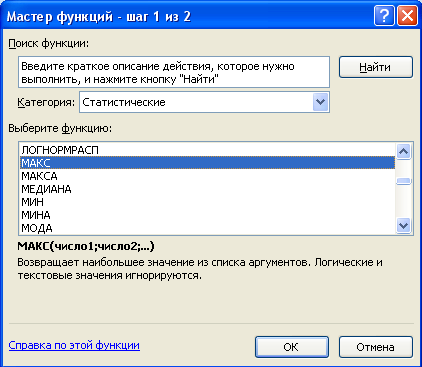
Task: Close the function wizard dialog
Action: [407, 15]
